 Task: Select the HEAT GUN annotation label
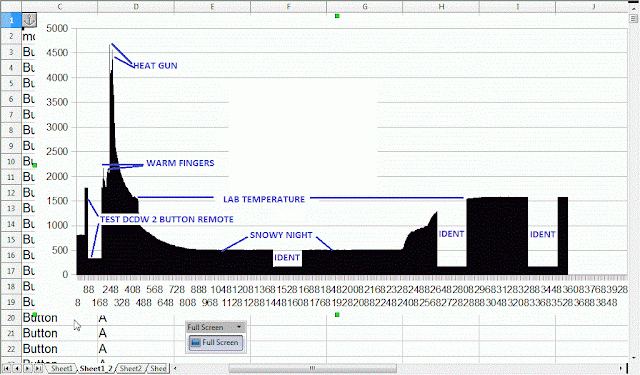(x=156, y=66)
